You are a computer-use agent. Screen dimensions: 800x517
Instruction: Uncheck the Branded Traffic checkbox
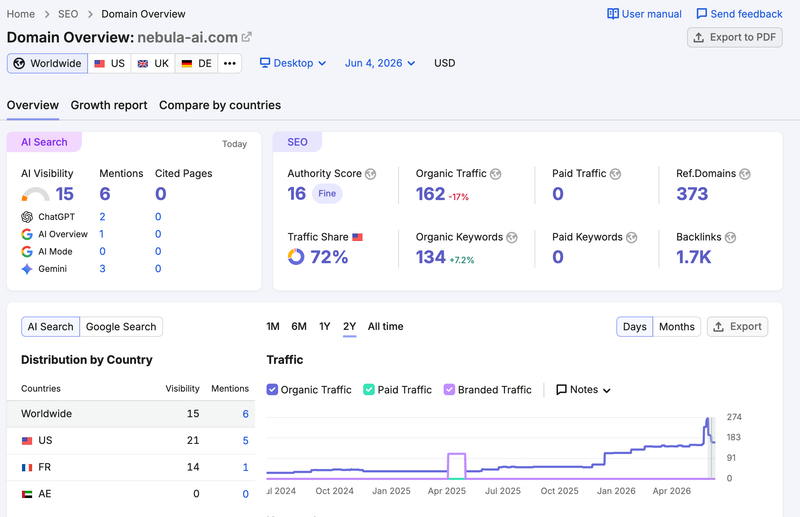(x=449, y=389)
